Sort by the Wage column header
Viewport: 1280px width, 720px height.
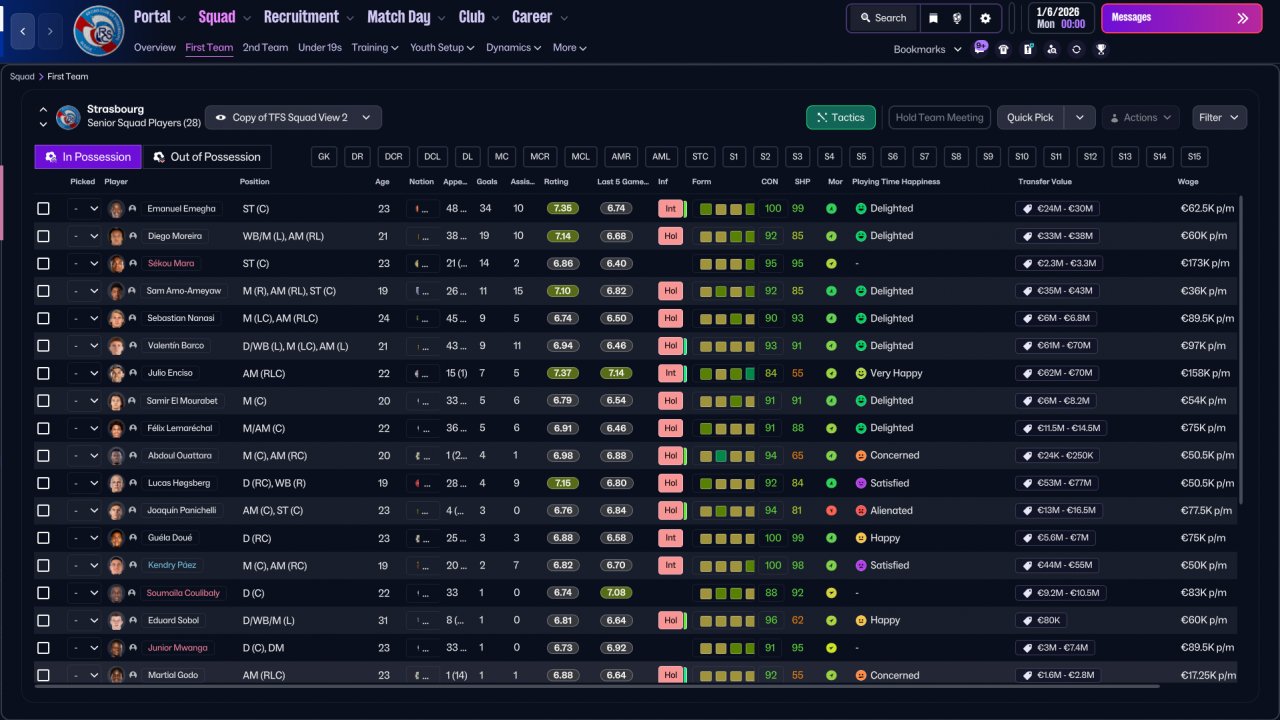(1188, 182)
